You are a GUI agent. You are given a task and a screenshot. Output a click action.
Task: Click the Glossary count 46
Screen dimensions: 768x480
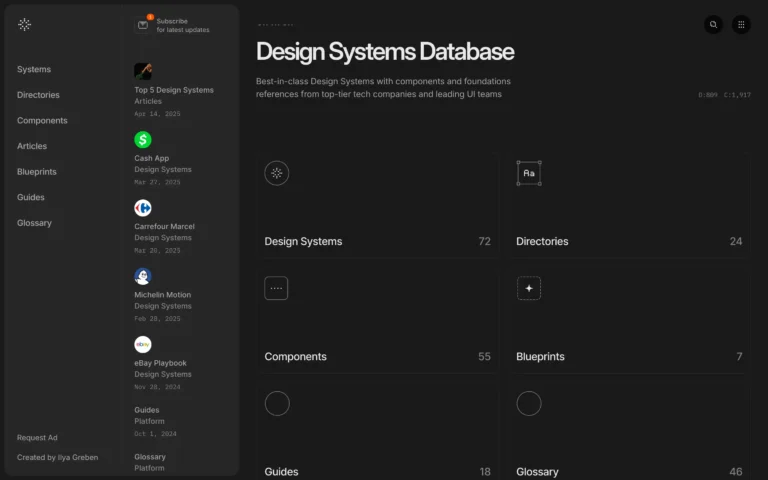click(736, 472)
